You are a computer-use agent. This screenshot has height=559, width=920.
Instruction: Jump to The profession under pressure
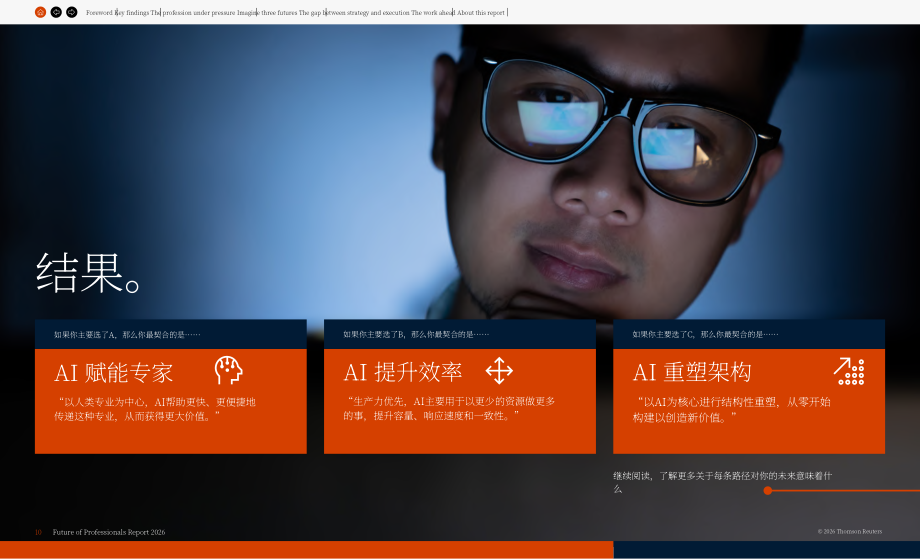tap(193, 12)
